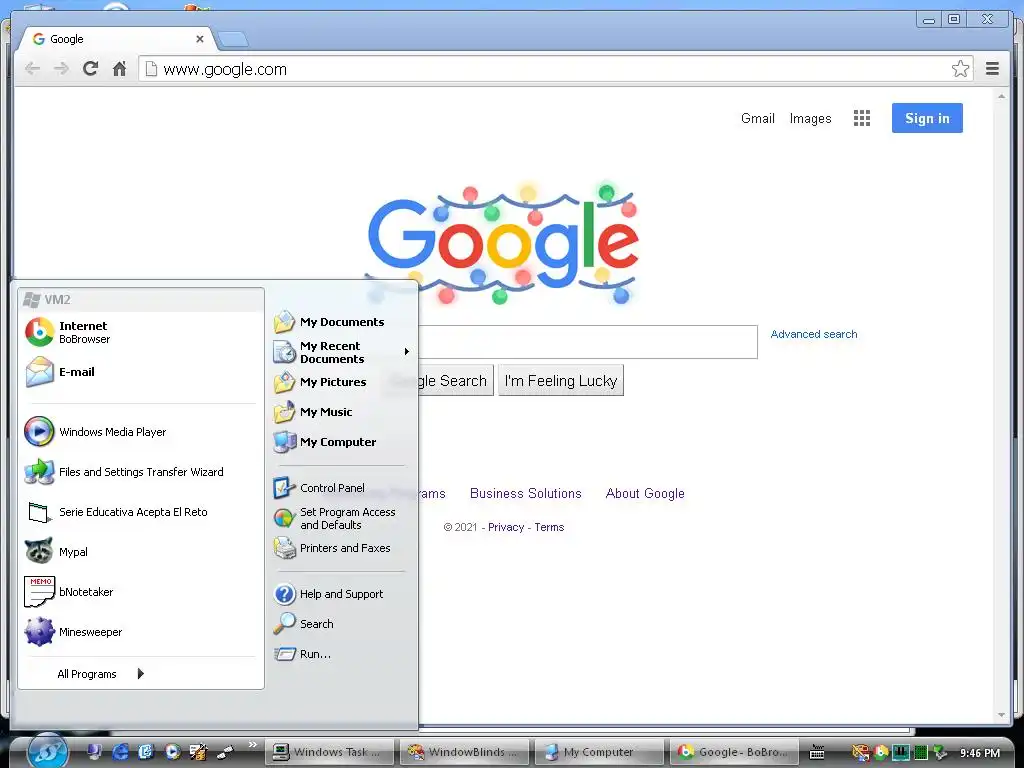Open the Run... dialog

[343, 654]
